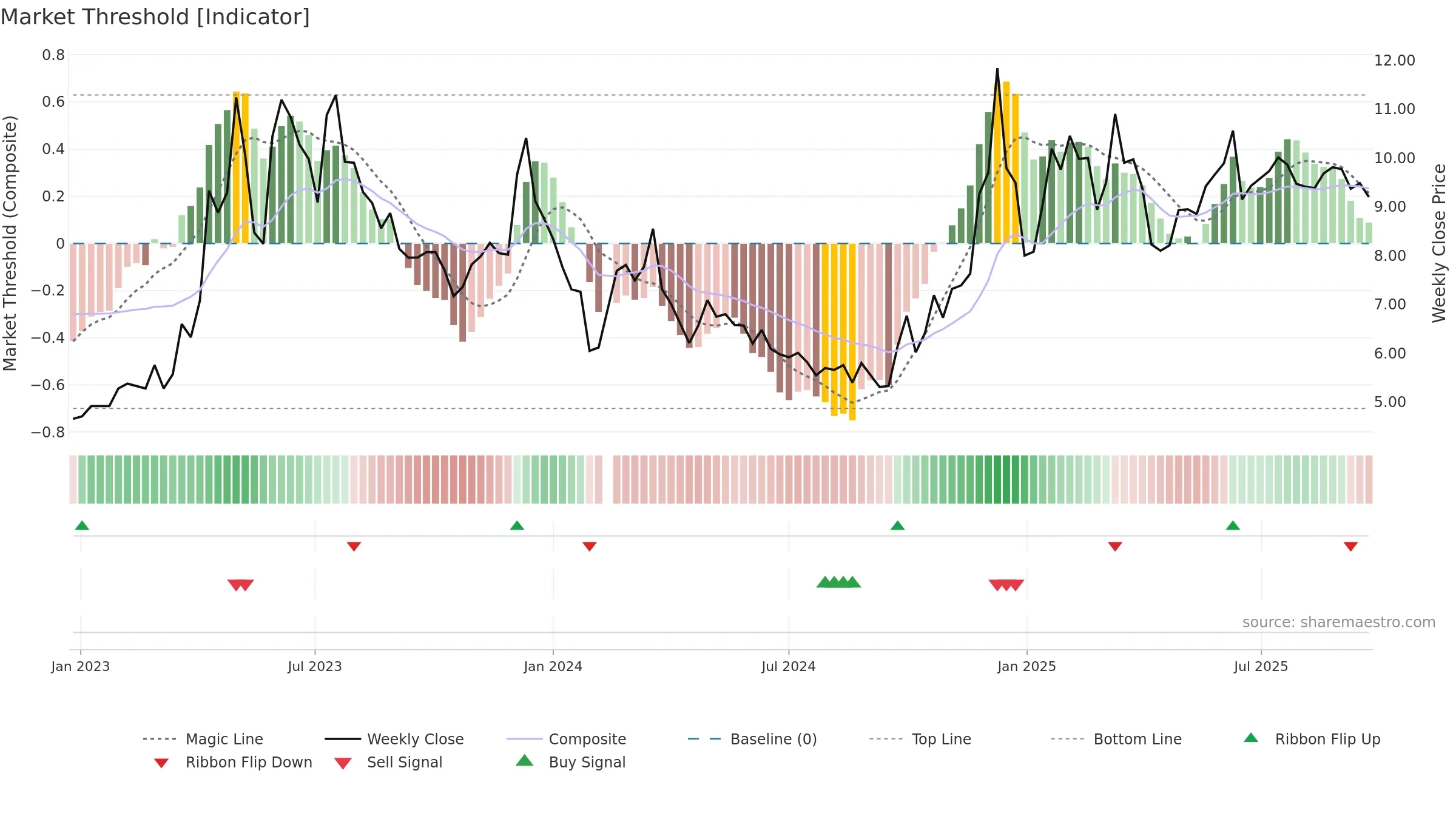1456x819 pixels.
Task: Click Sell Signal marker cluster near Dec 2024
Action: [1006, 585]
